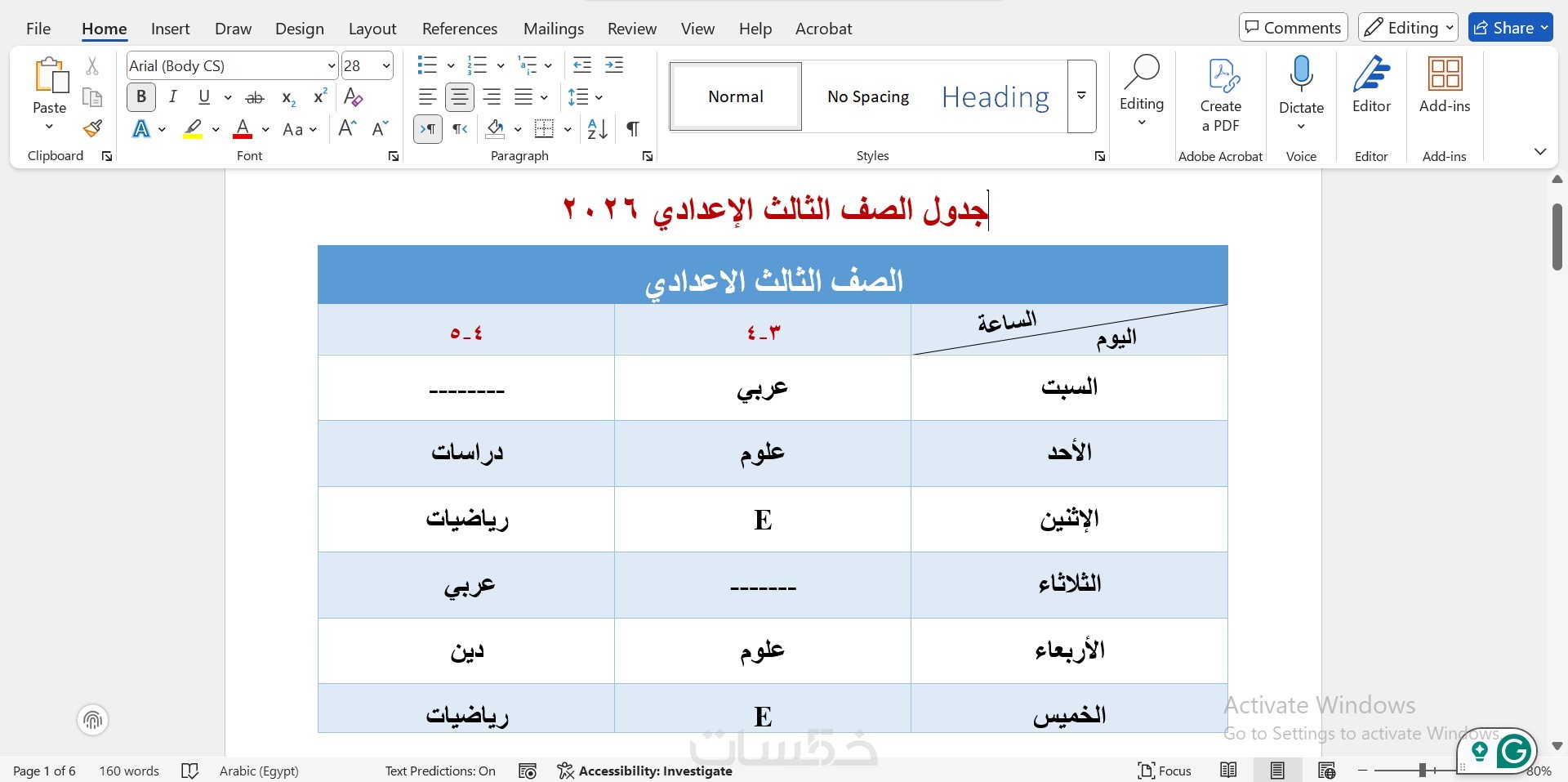
Task: Click the zoom slider handle
Action: point(1423,770)
